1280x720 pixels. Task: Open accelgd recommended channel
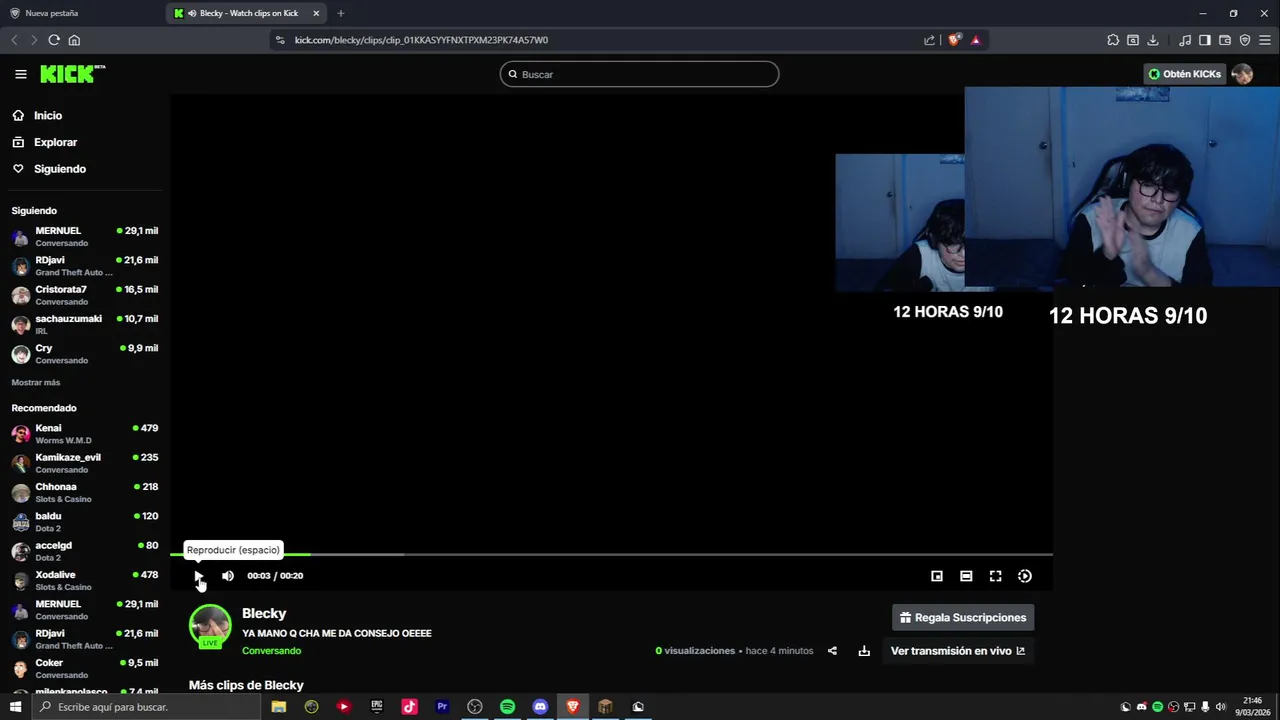tap(84, 551)
